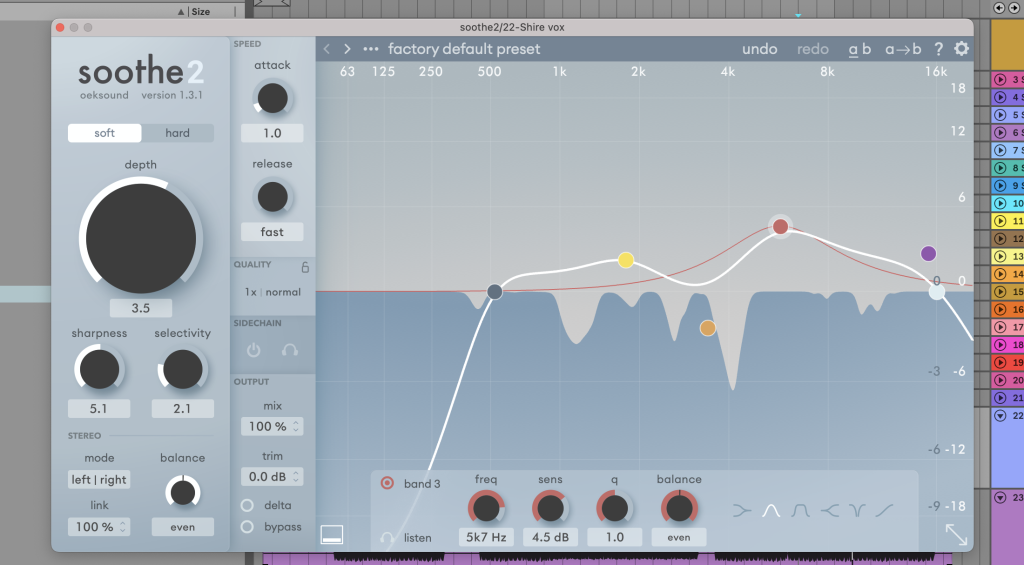Toggle band 3 on/off button

click(387, 484)
